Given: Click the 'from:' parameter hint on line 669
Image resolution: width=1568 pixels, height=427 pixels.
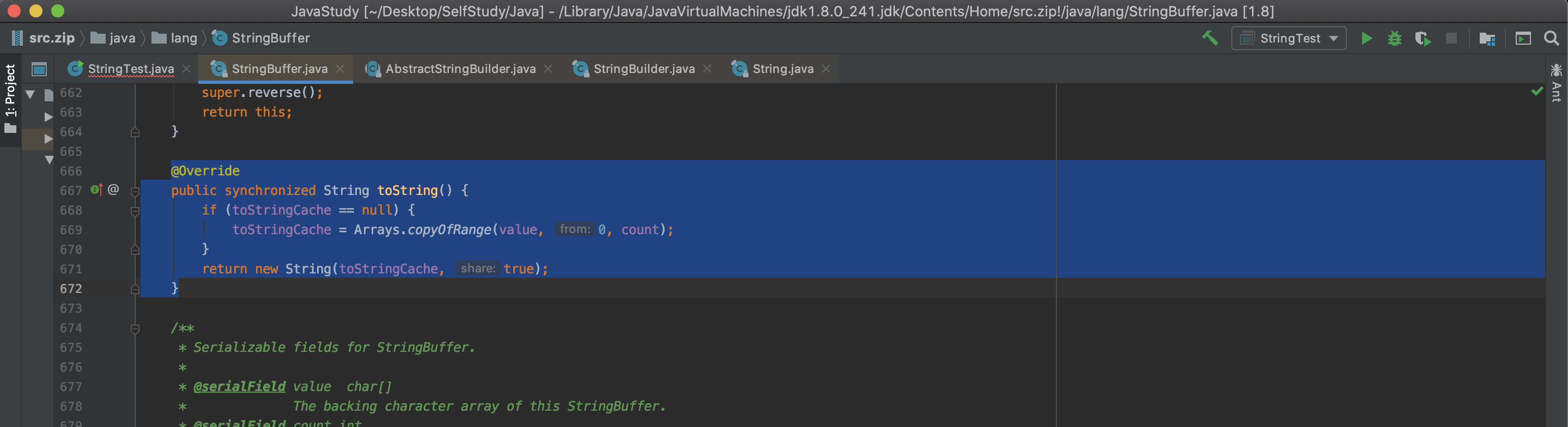Looking at the screenshot, I should point(575,229).
